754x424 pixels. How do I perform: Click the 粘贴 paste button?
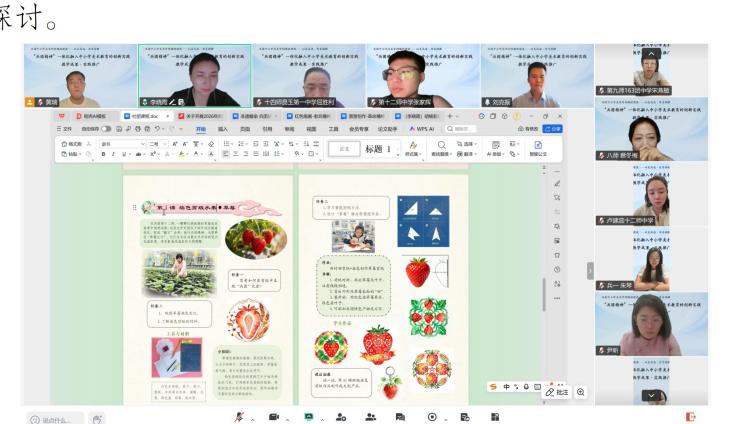(x=71, y=154)
